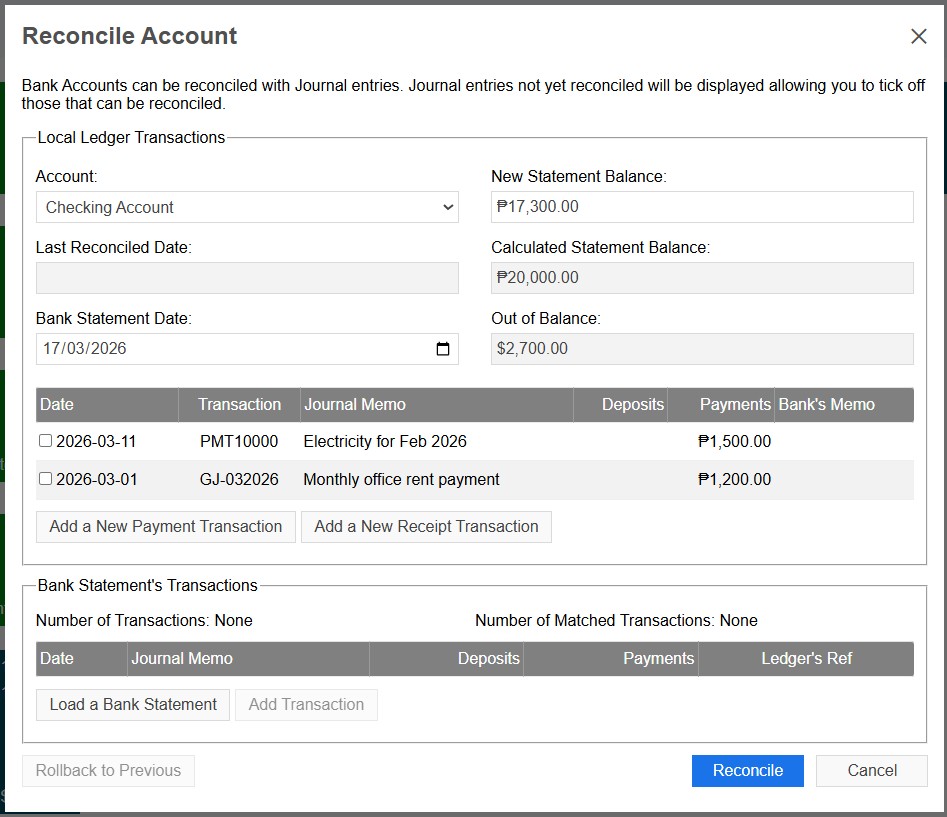Viewport: 947px width, 817px height.
Task: Click the Date column header in the transactions table
Action: [55, 404]
